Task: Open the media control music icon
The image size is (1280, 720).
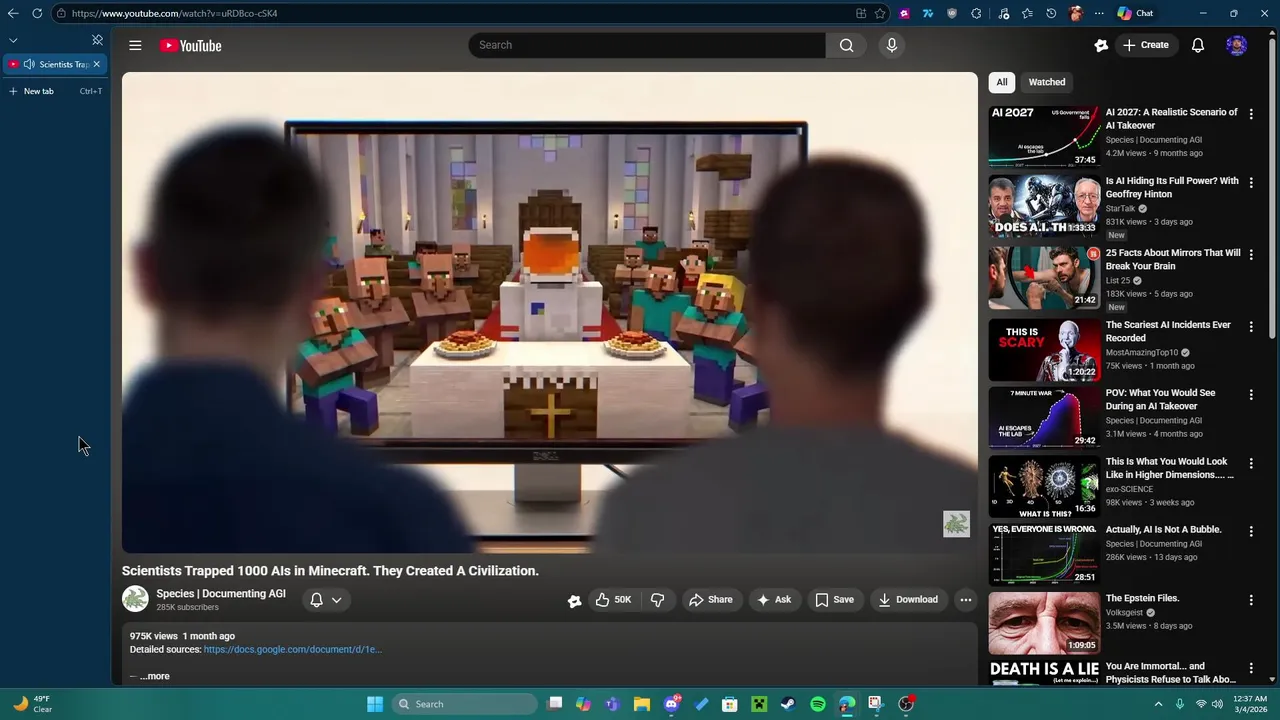Action: coord(1003,13)
